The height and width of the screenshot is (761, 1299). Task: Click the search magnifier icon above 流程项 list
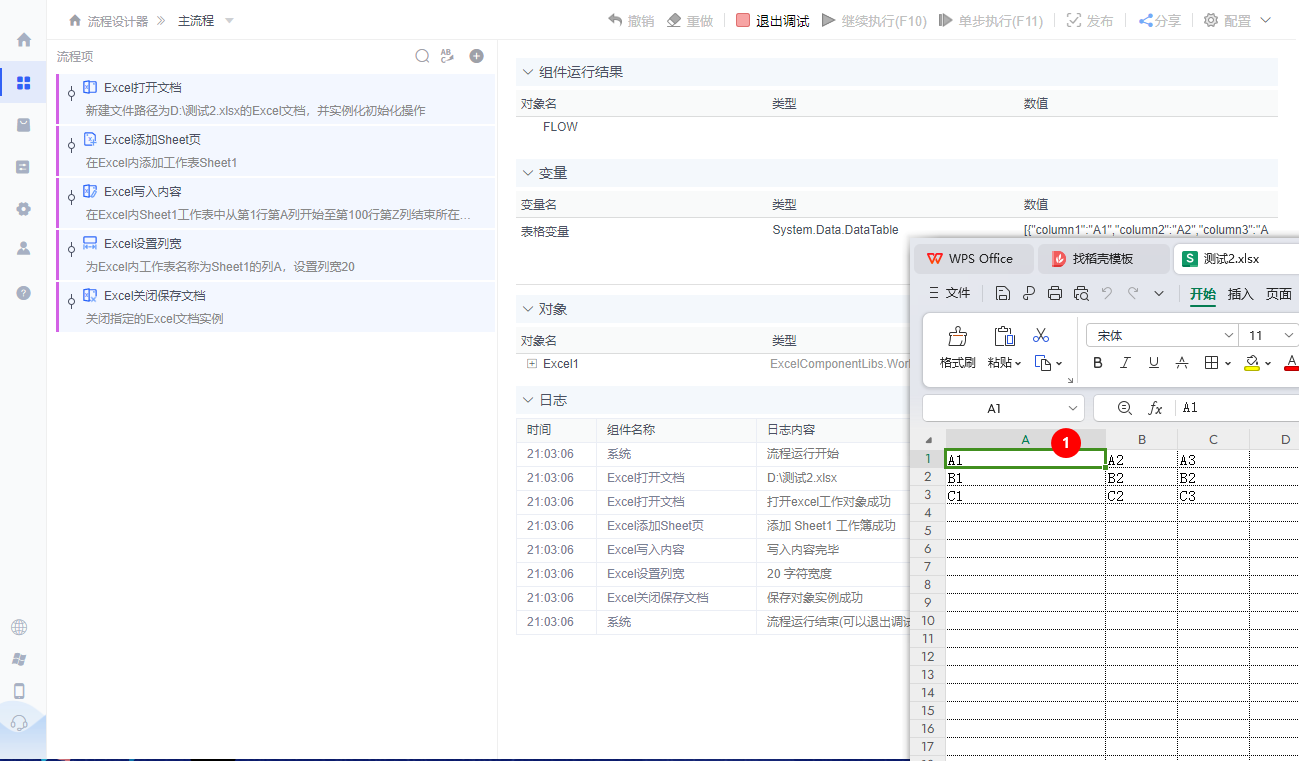pos(422,56)
